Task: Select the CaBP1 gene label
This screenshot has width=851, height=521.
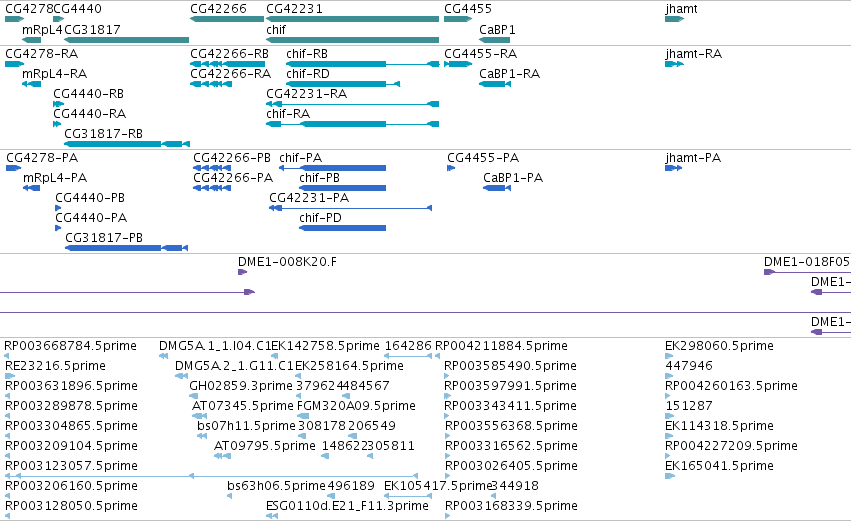Action: click(497, 29)
